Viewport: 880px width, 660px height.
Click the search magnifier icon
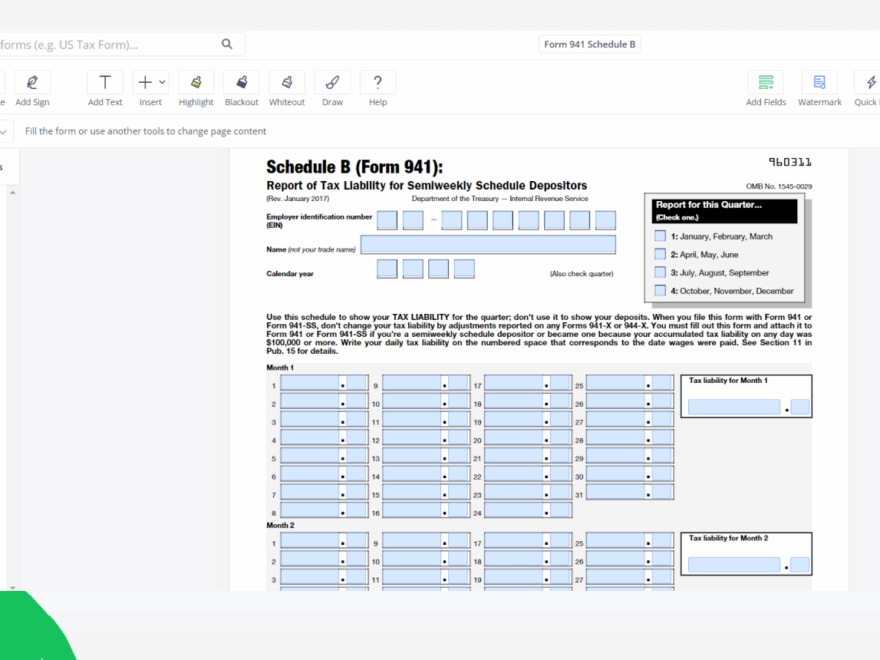227,44
